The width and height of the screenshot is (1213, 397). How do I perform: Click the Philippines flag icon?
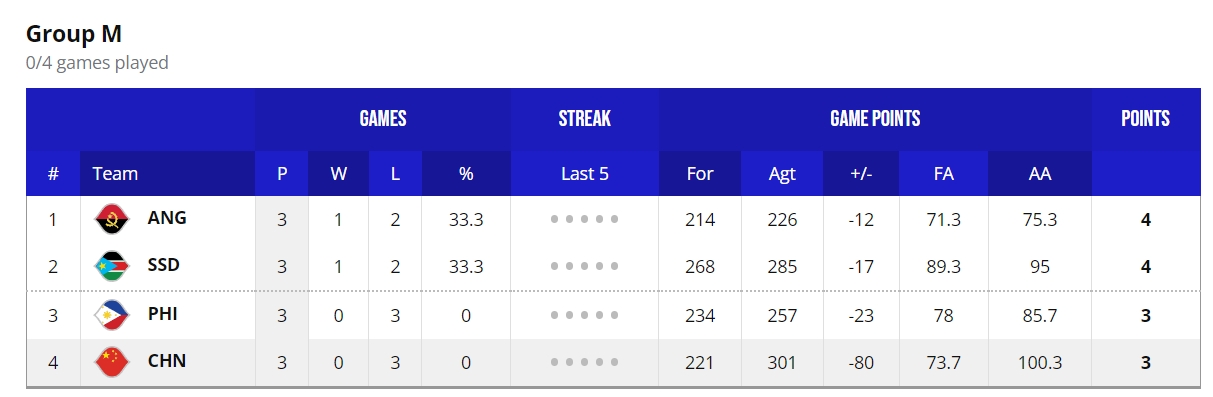click(x=112, y=315)
